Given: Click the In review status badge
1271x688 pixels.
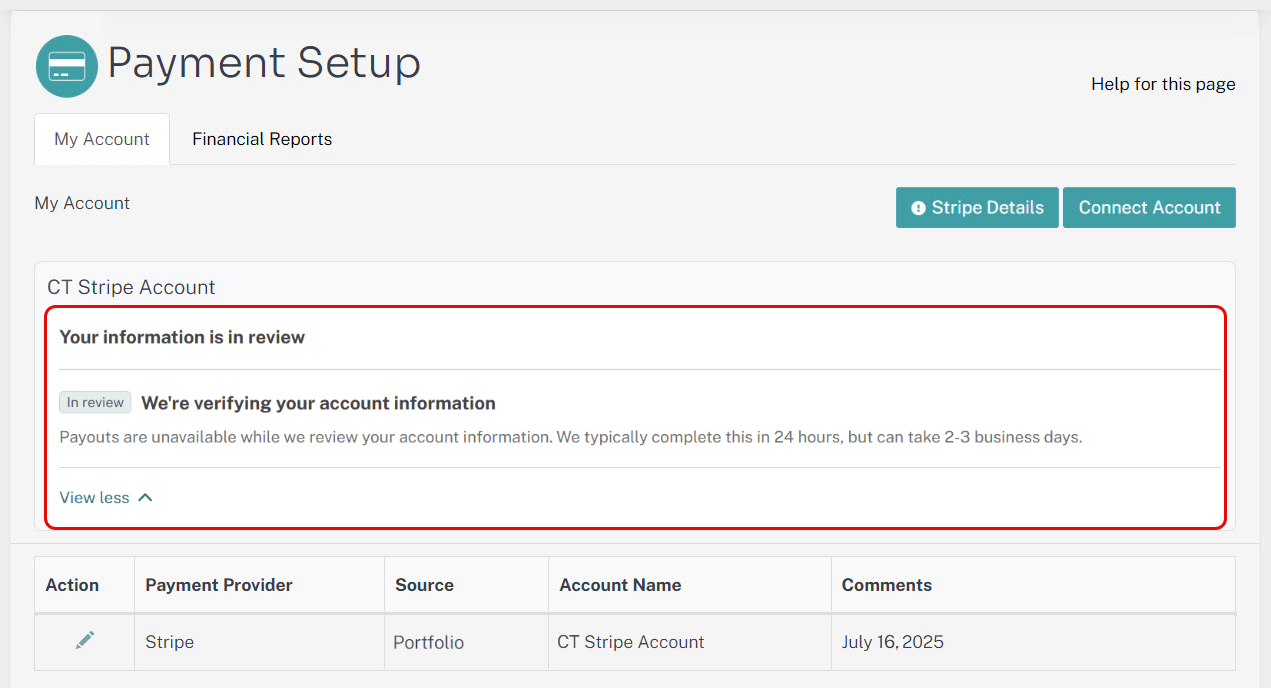Looking at the screenshot, I should pyautogui.click(x=95, y=402).
